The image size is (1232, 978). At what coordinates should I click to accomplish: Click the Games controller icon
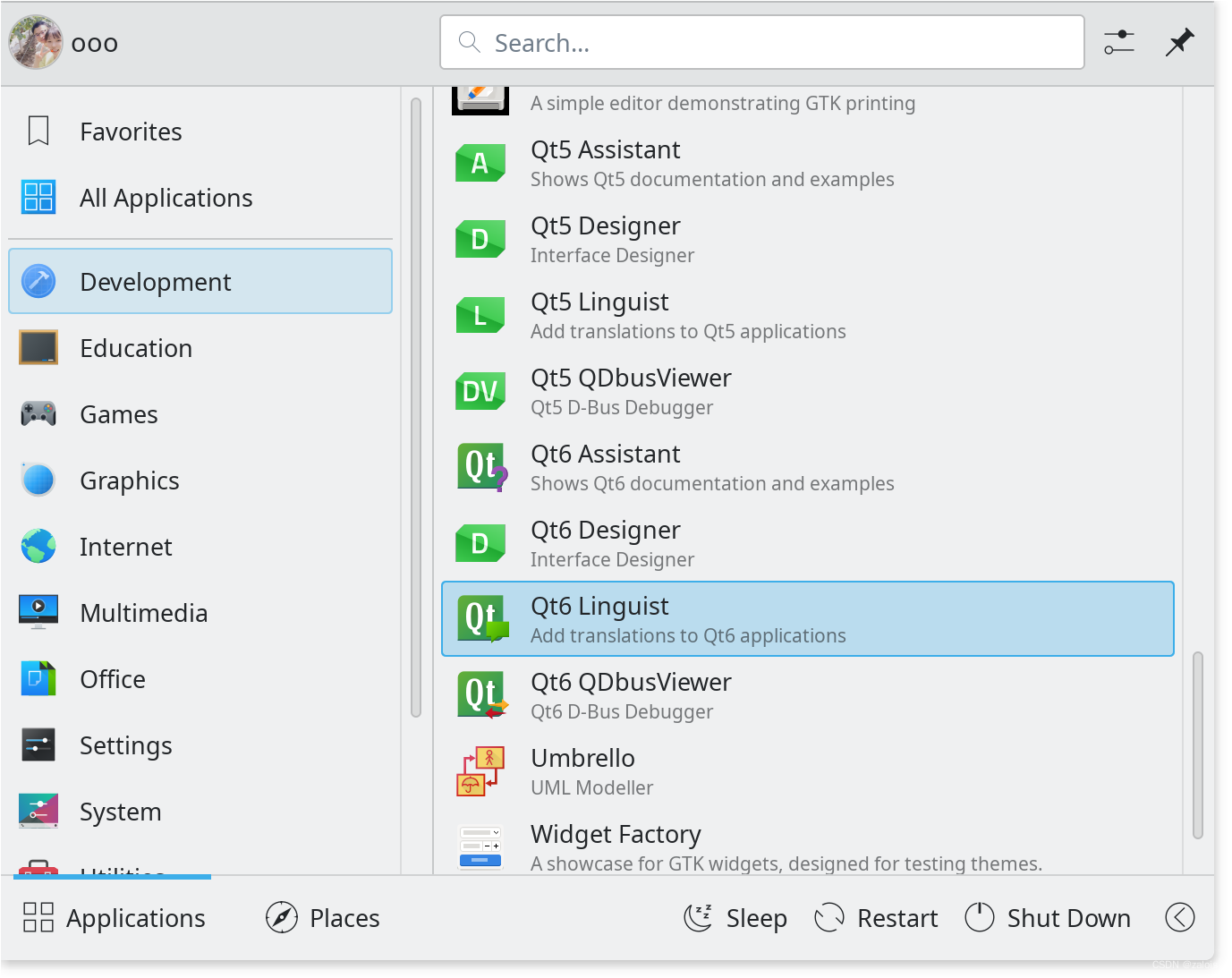[x=38, y=413]
